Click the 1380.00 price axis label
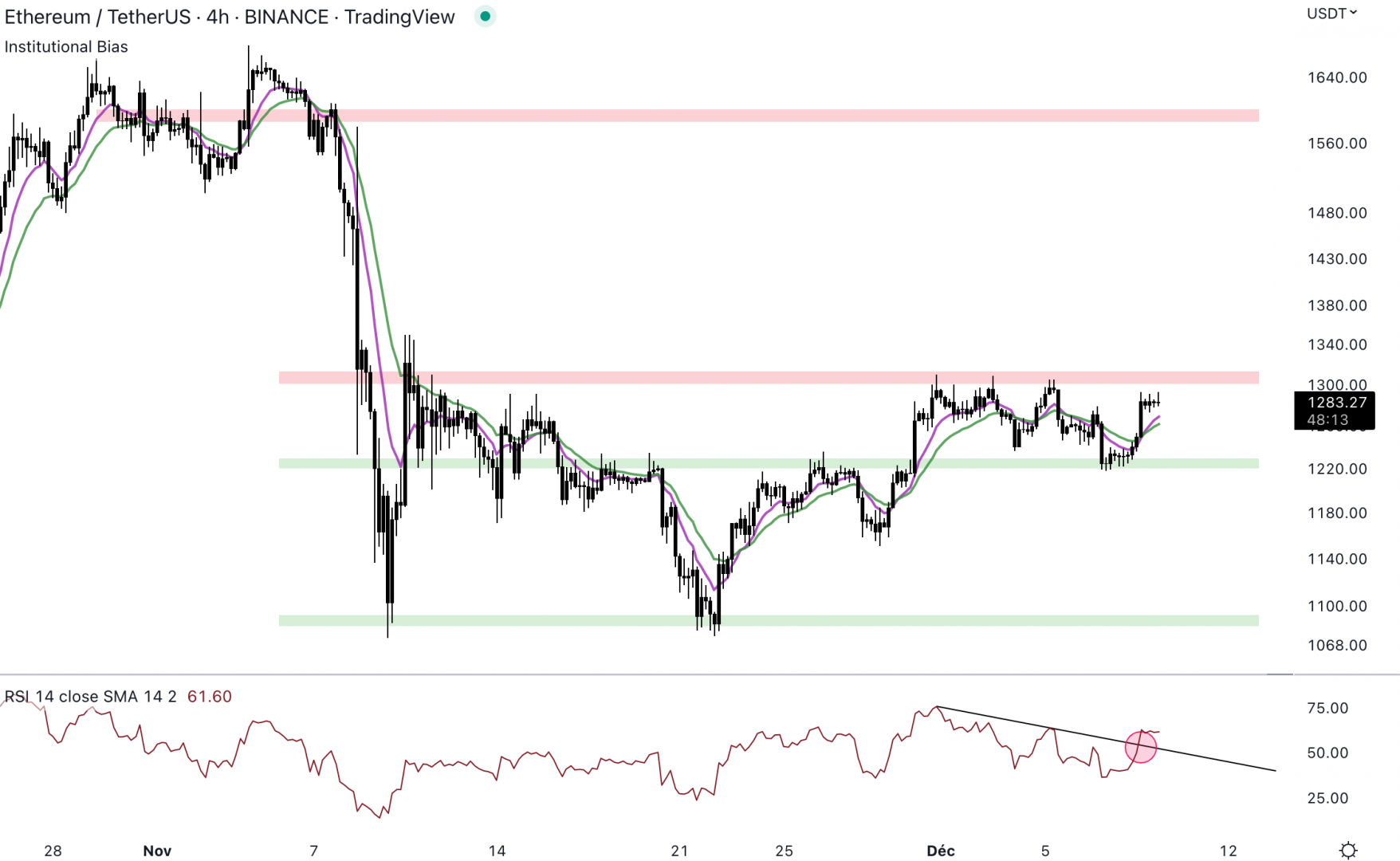This screenshot has width=1400, height=861. (x=1337, y=305)
